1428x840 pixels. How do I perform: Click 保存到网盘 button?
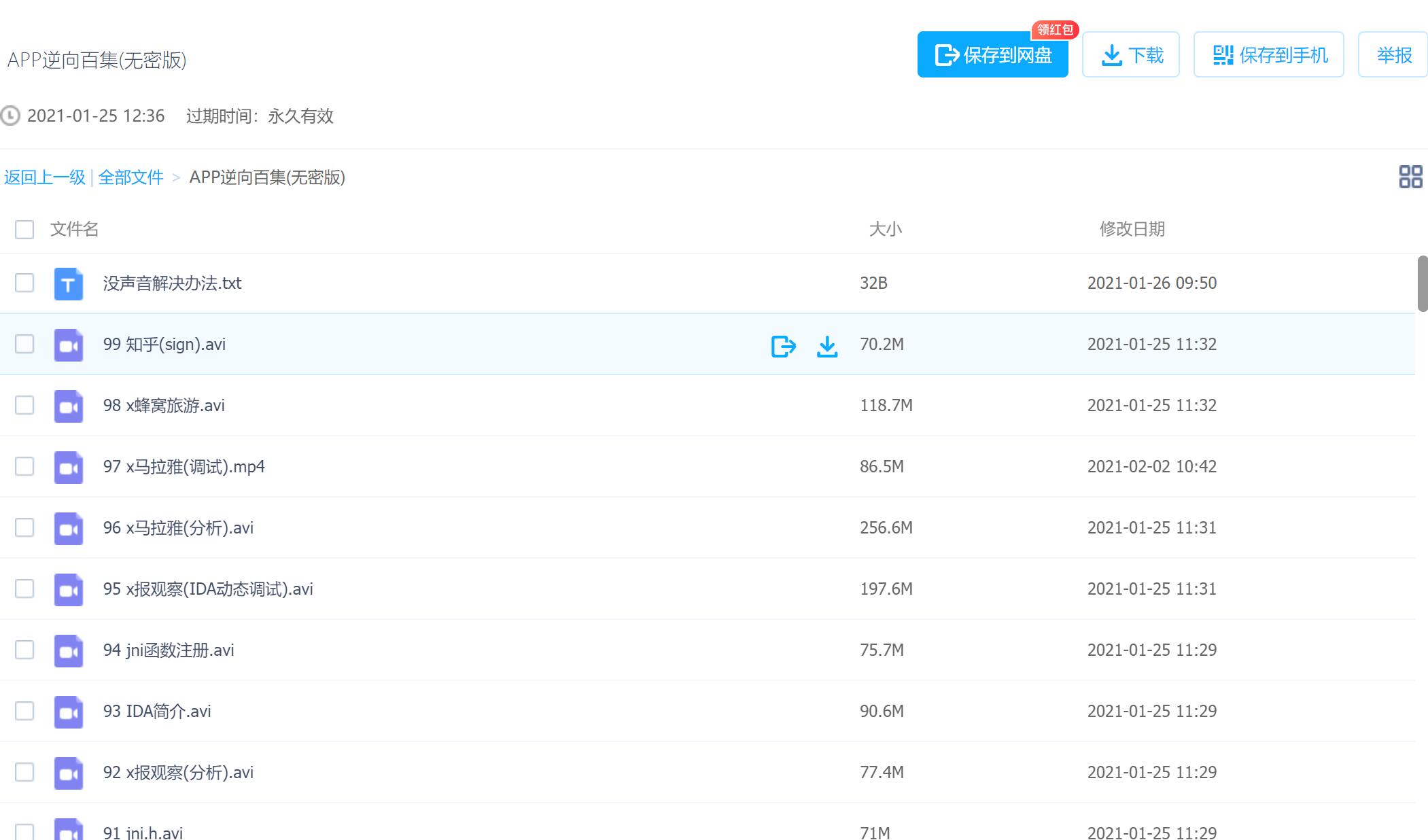[x=992, y=55]
